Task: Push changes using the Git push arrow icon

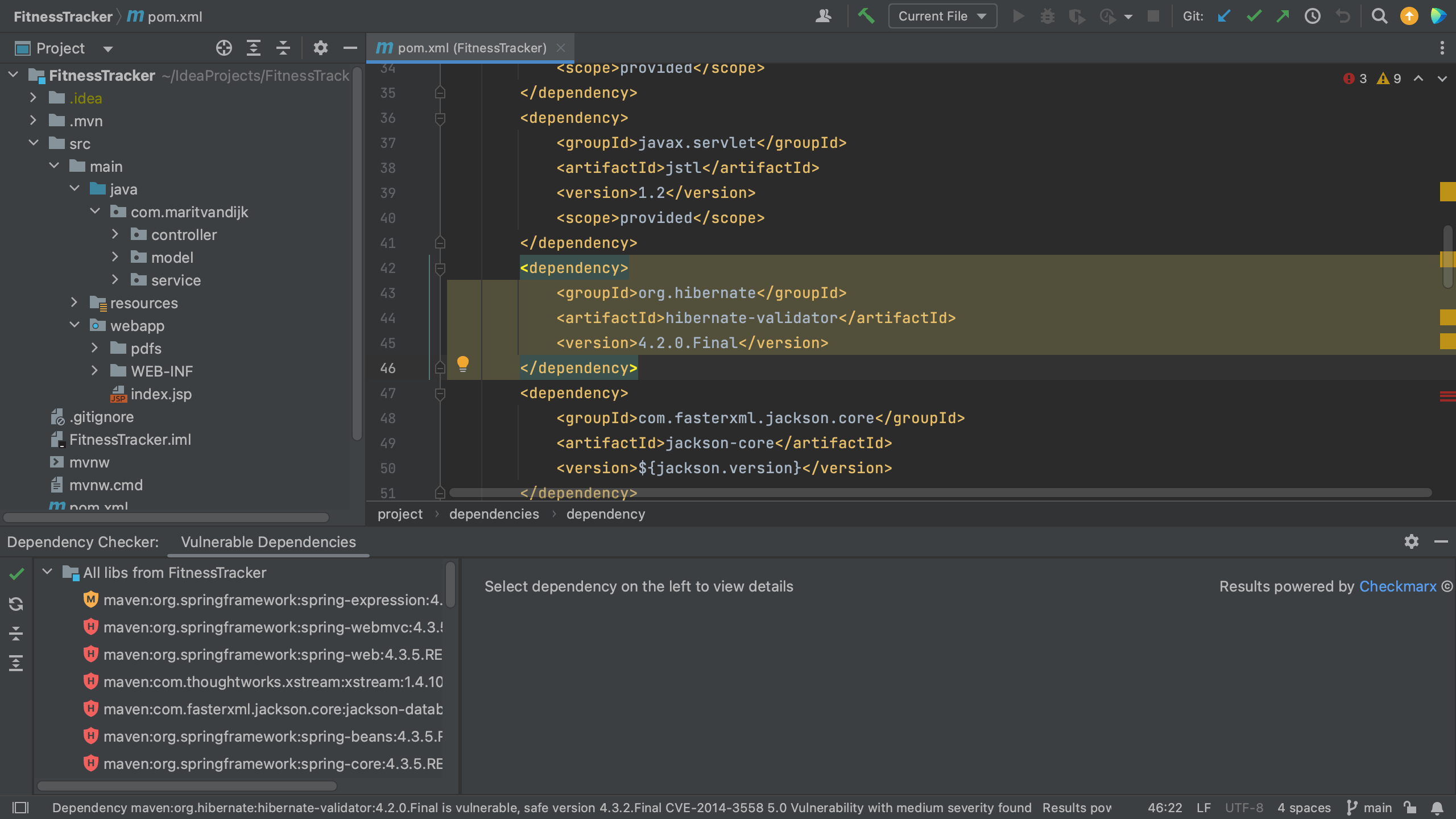Action: [x=1283, y=16]
